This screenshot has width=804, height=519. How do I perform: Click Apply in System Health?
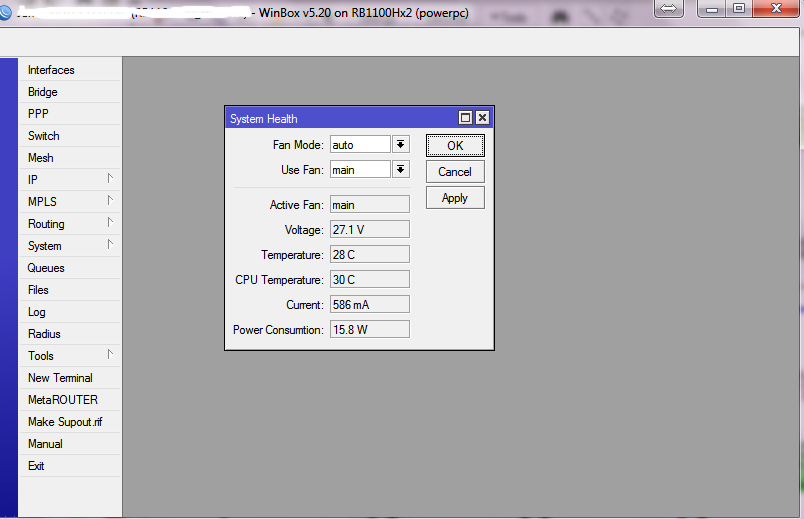click(x=455, y=198)
